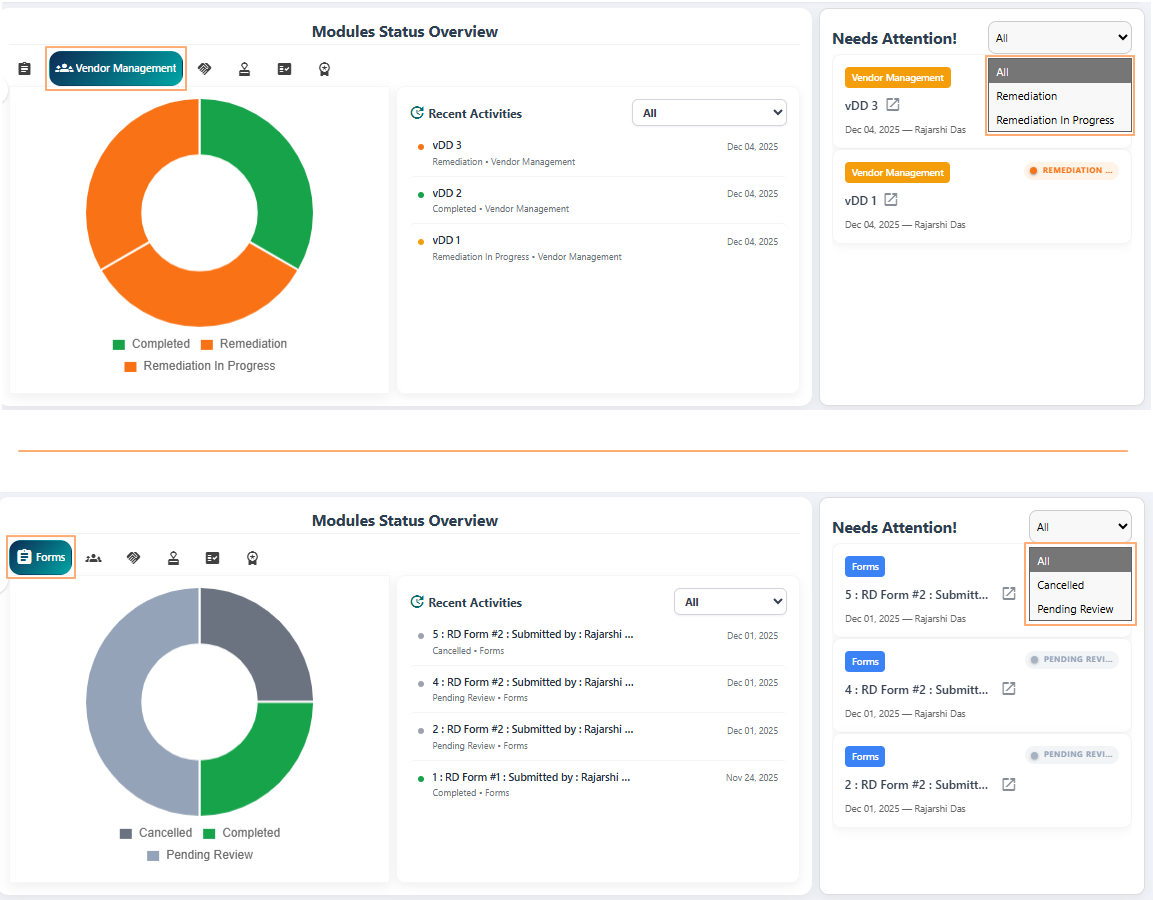
Task: Open 1 : RD Form #1 activity entry
Action: coord(531,777)
